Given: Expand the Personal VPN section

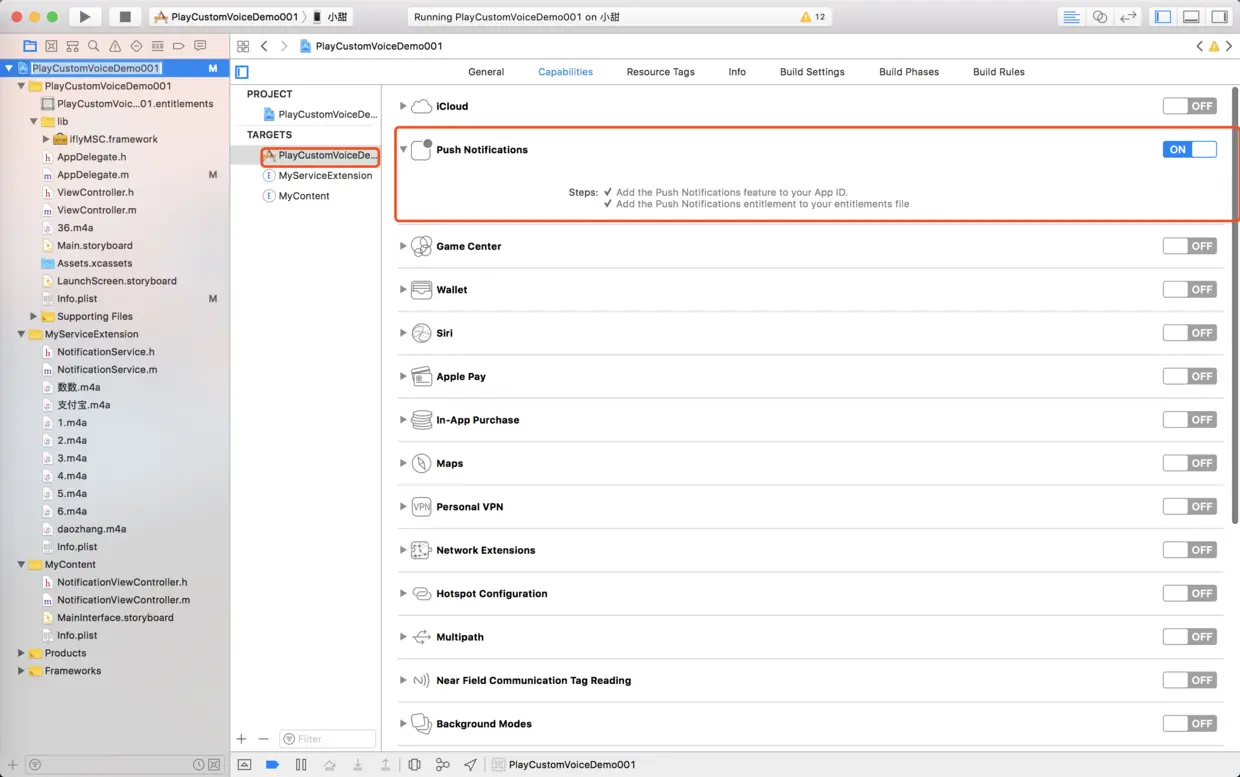Looking at the screenshot, I should (403, 506).
